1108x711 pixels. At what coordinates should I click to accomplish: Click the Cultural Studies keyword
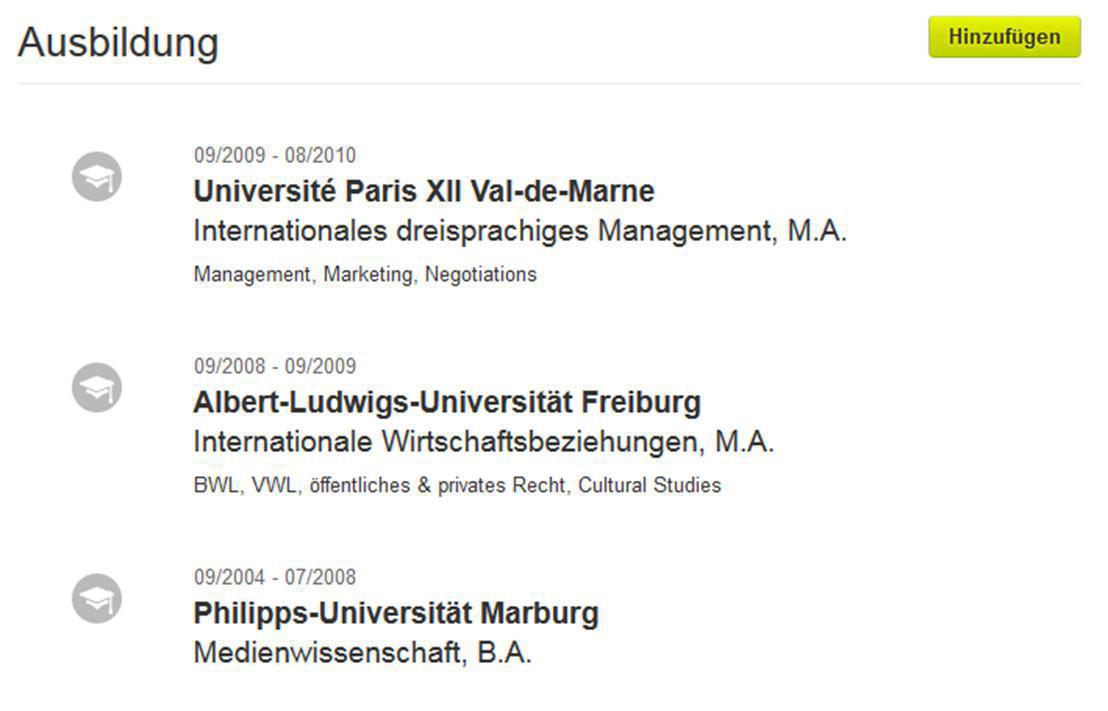pos(650,486)
